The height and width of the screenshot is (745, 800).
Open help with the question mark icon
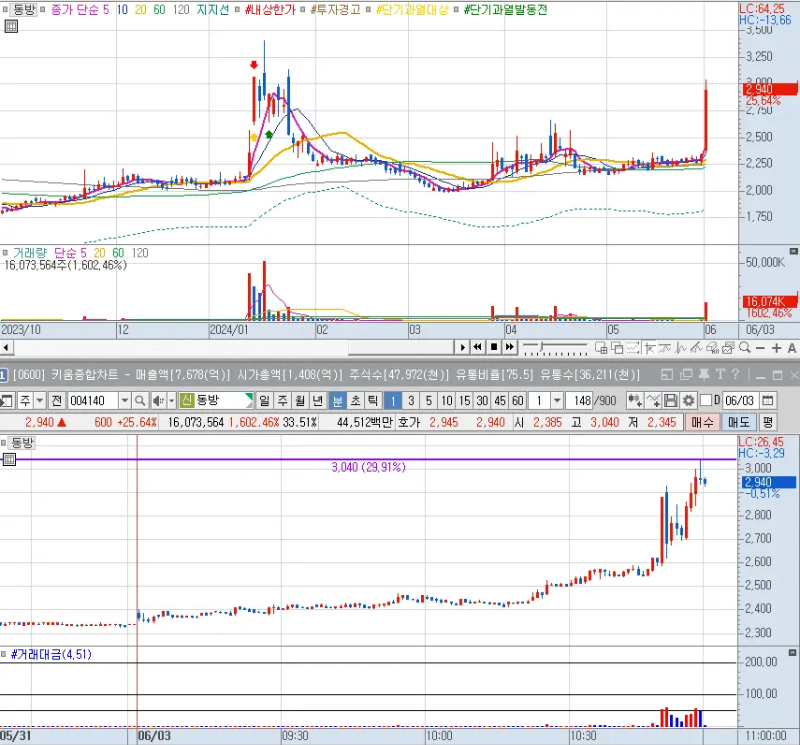pos(735,375)
